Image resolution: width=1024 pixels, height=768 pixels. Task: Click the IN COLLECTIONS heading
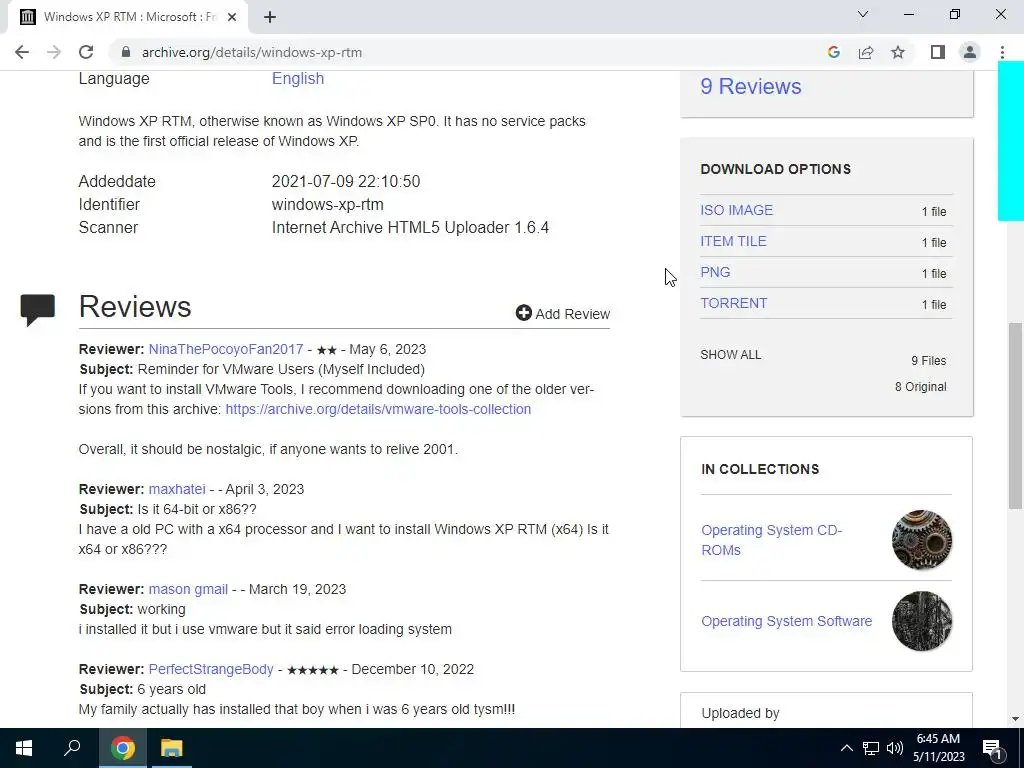(x=760, y=469)
